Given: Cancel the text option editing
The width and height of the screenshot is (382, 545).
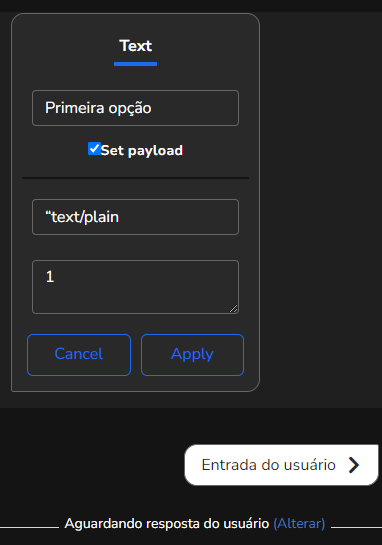Looking at the screenshot, I should 79,355.
